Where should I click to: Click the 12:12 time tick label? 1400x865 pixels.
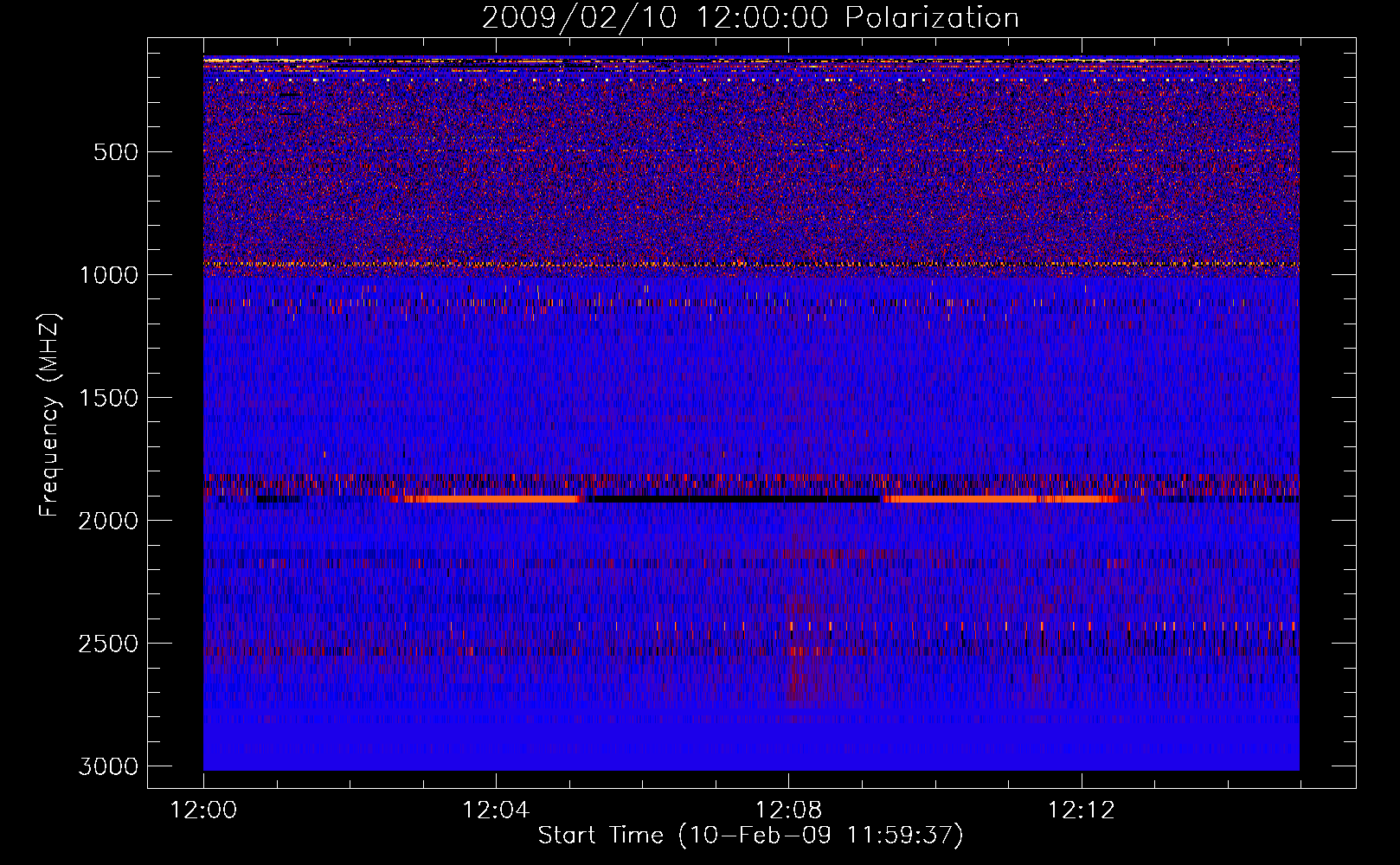click(x=1081, y=811)
